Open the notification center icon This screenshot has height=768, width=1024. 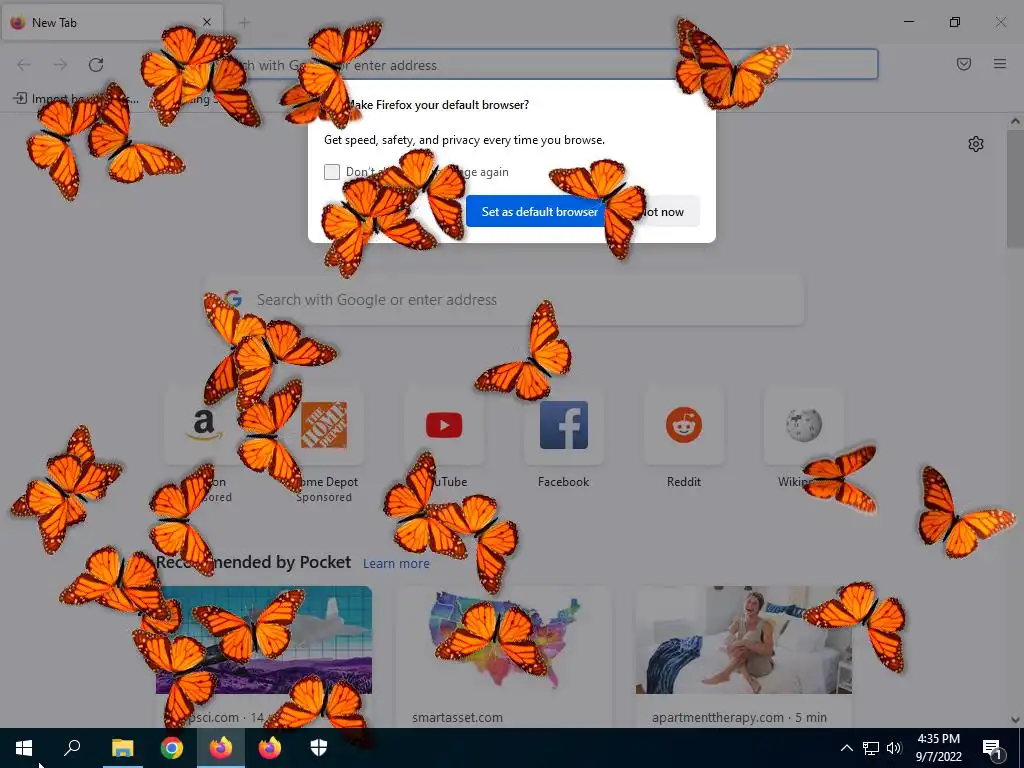[x=993, y=748]
